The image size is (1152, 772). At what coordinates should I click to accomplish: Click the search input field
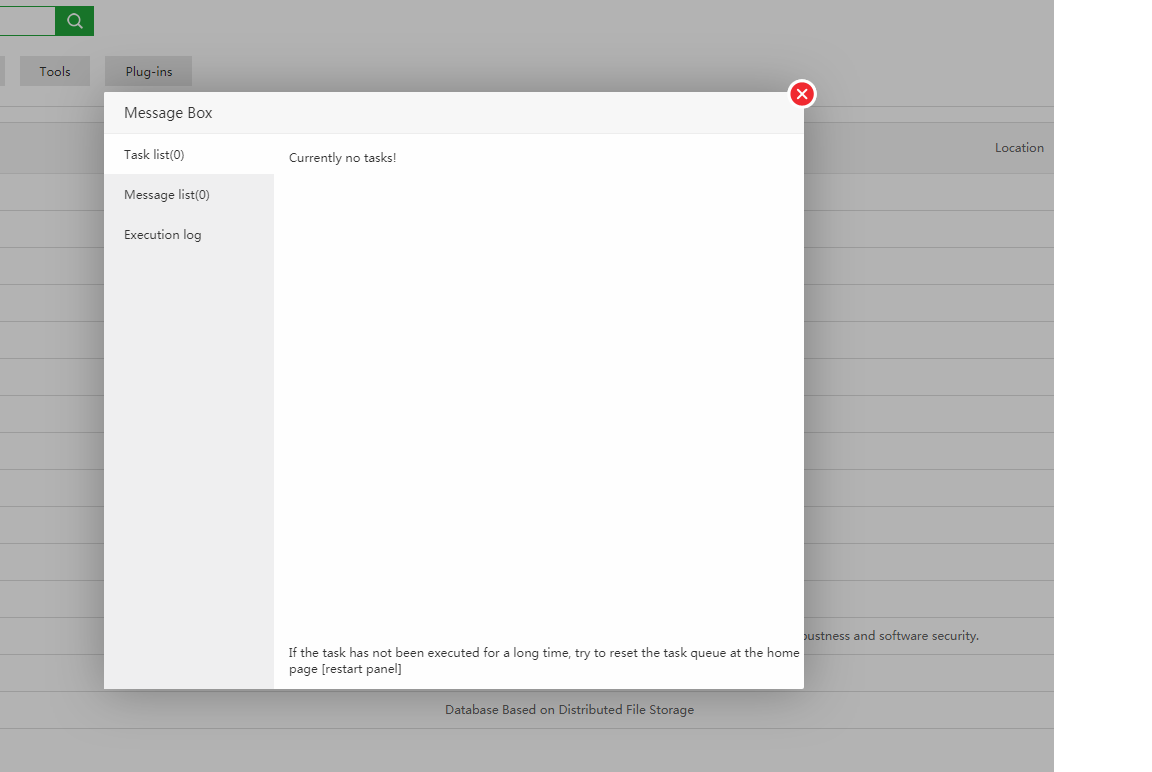pos(27,21)
